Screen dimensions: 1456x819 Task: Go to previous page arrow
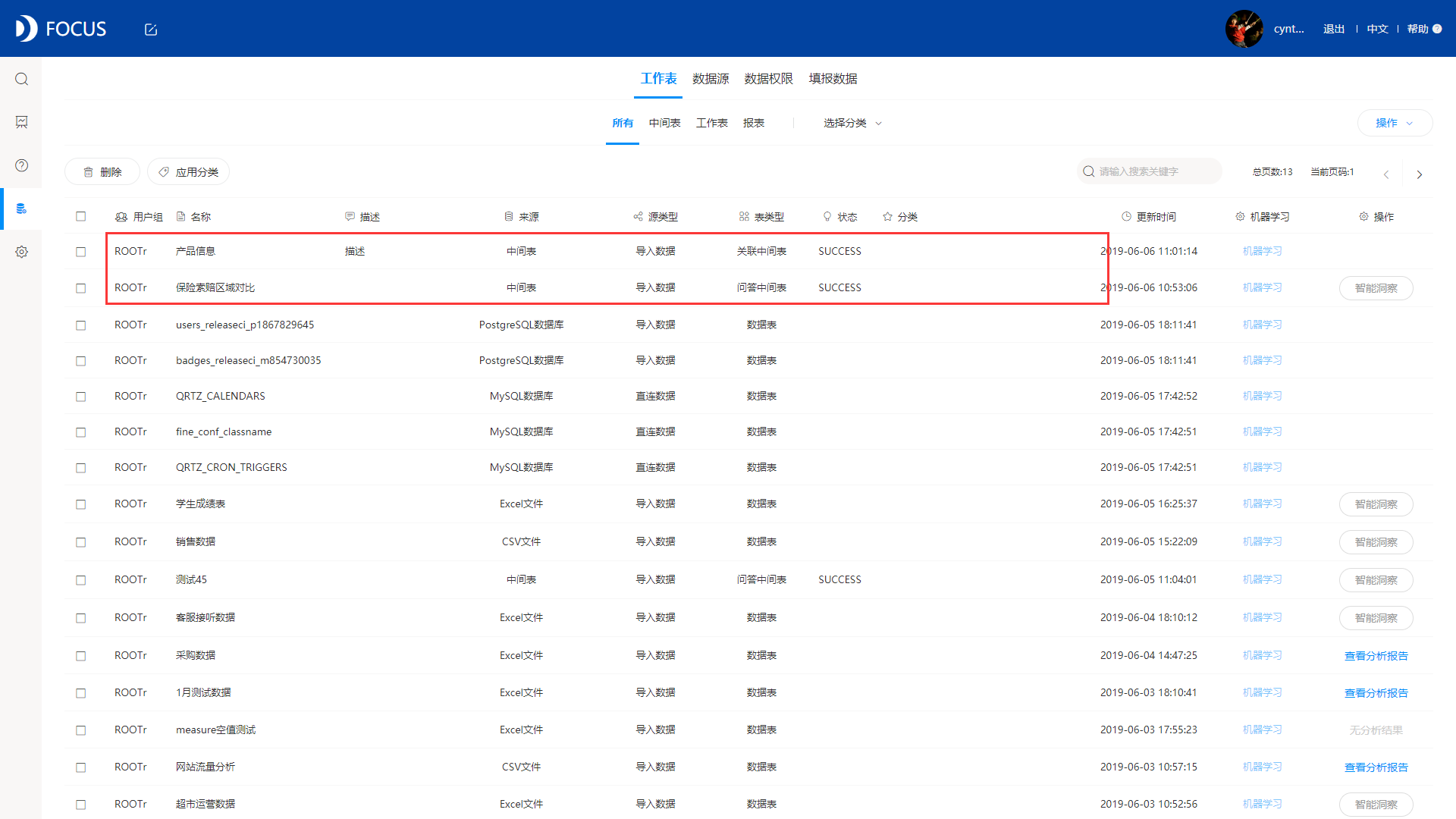[1386, 174]
